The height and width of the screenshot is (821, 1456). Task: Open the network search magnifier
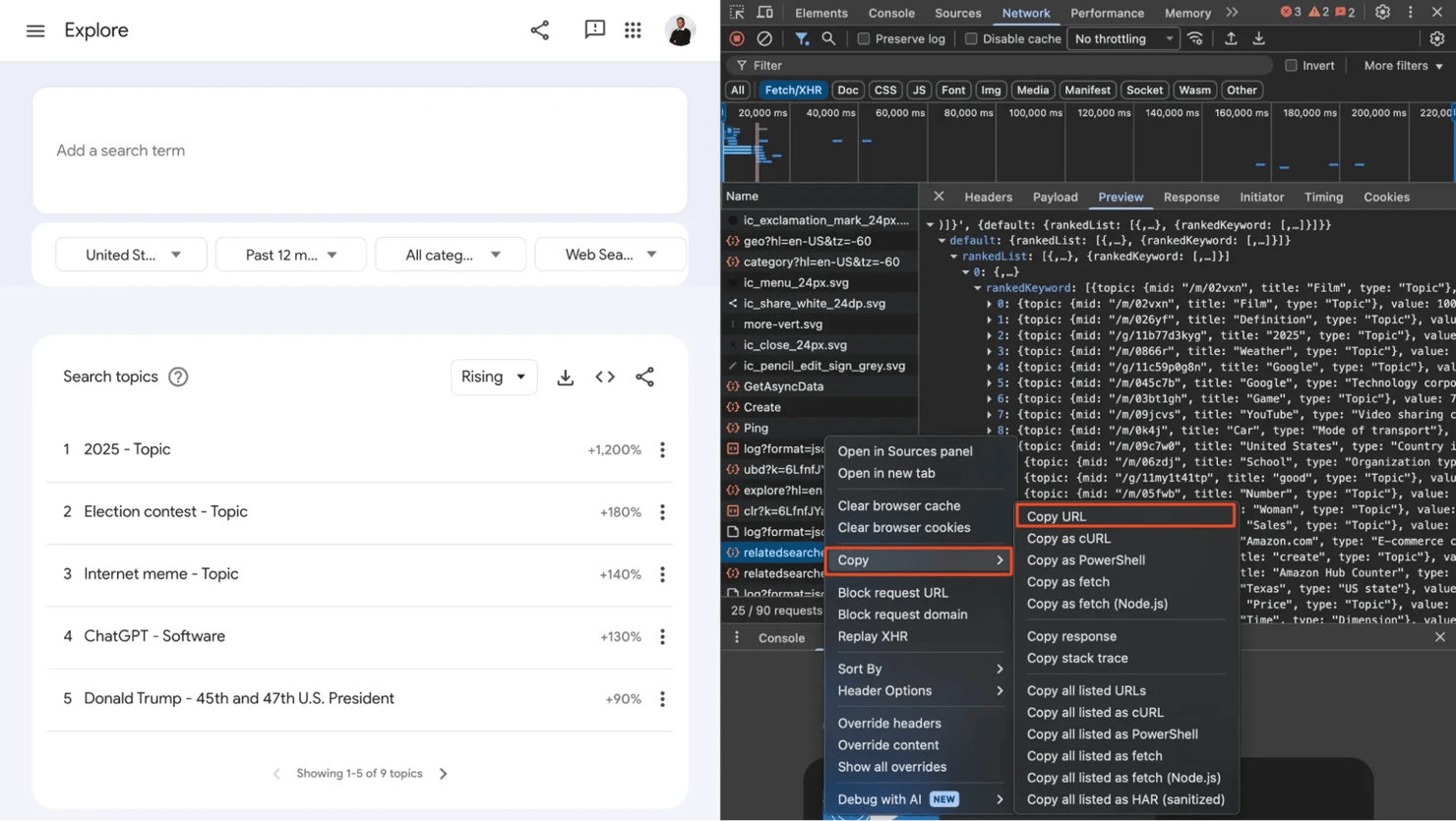coord(828,39)
